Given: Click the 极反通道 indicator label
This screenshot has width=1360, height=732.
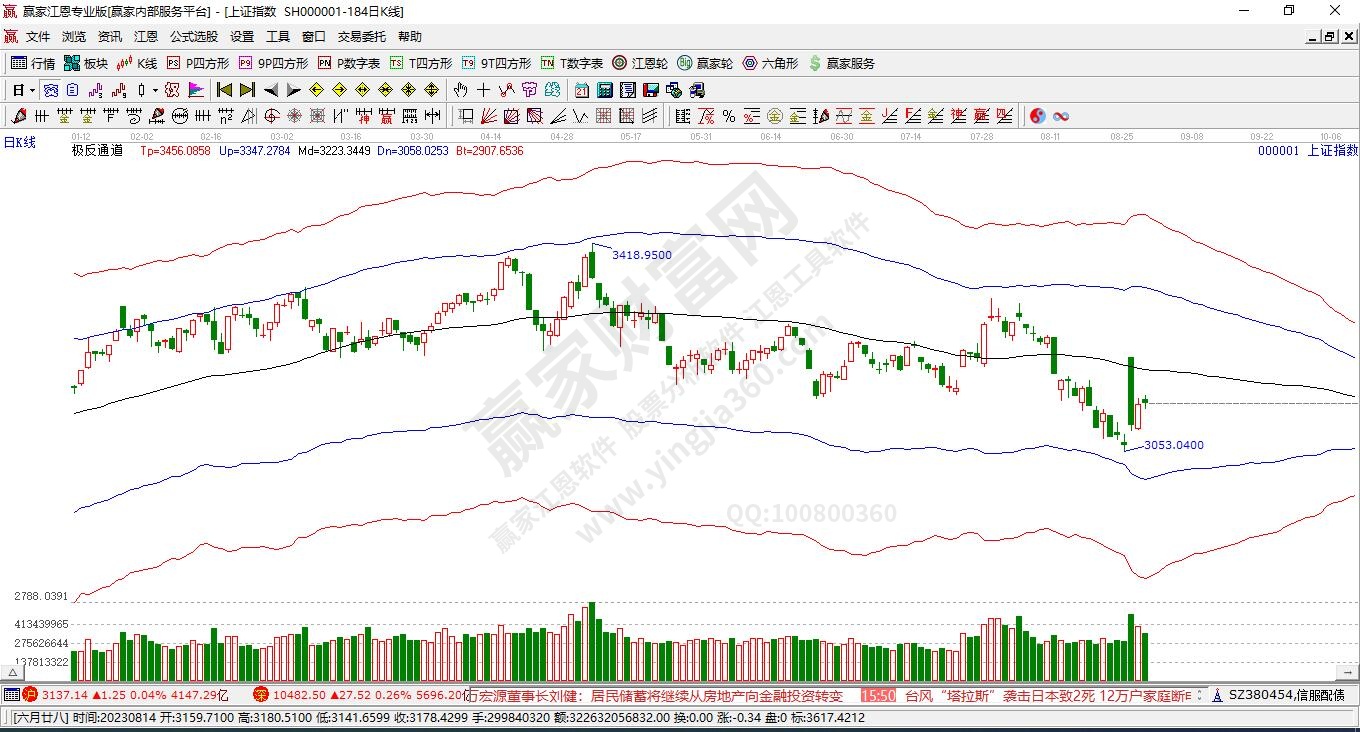Looking at the screenshot, I should 97,151.
